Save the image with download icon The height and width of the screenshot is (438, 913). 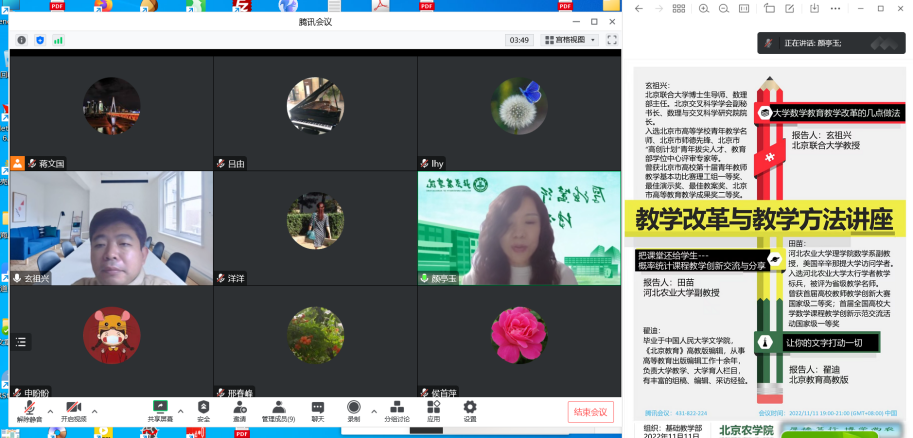pyautogui.click(x=815, y=9)
